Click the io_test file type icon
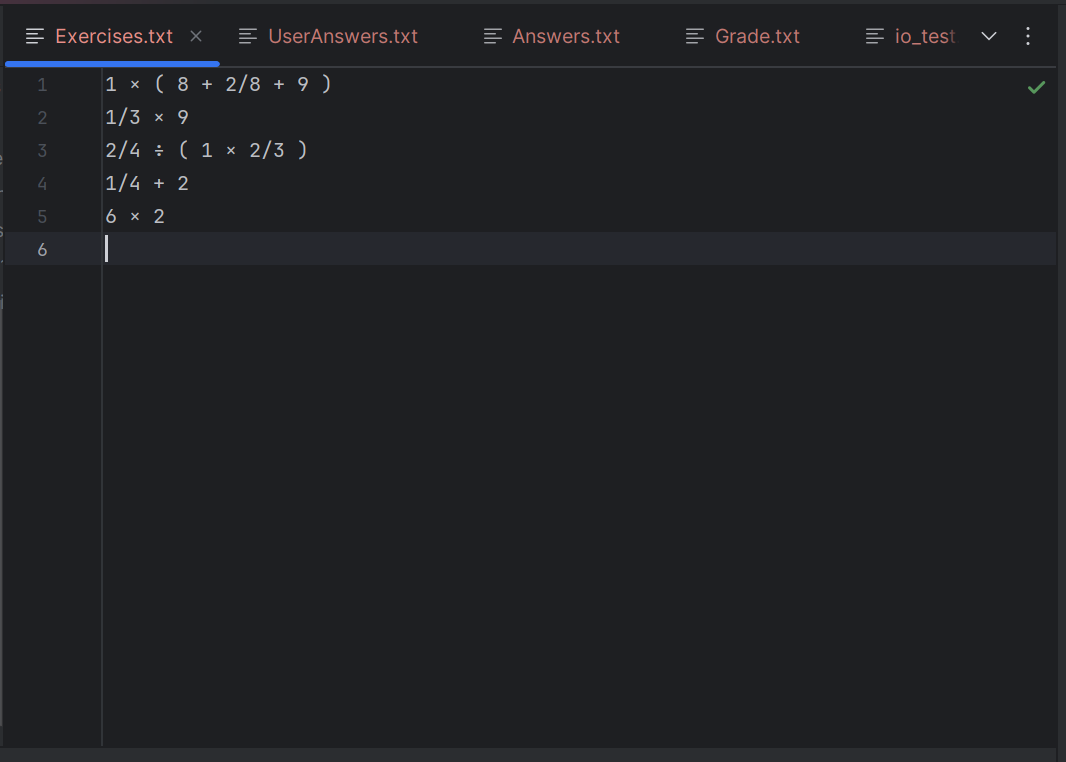 tap(874, 36)
